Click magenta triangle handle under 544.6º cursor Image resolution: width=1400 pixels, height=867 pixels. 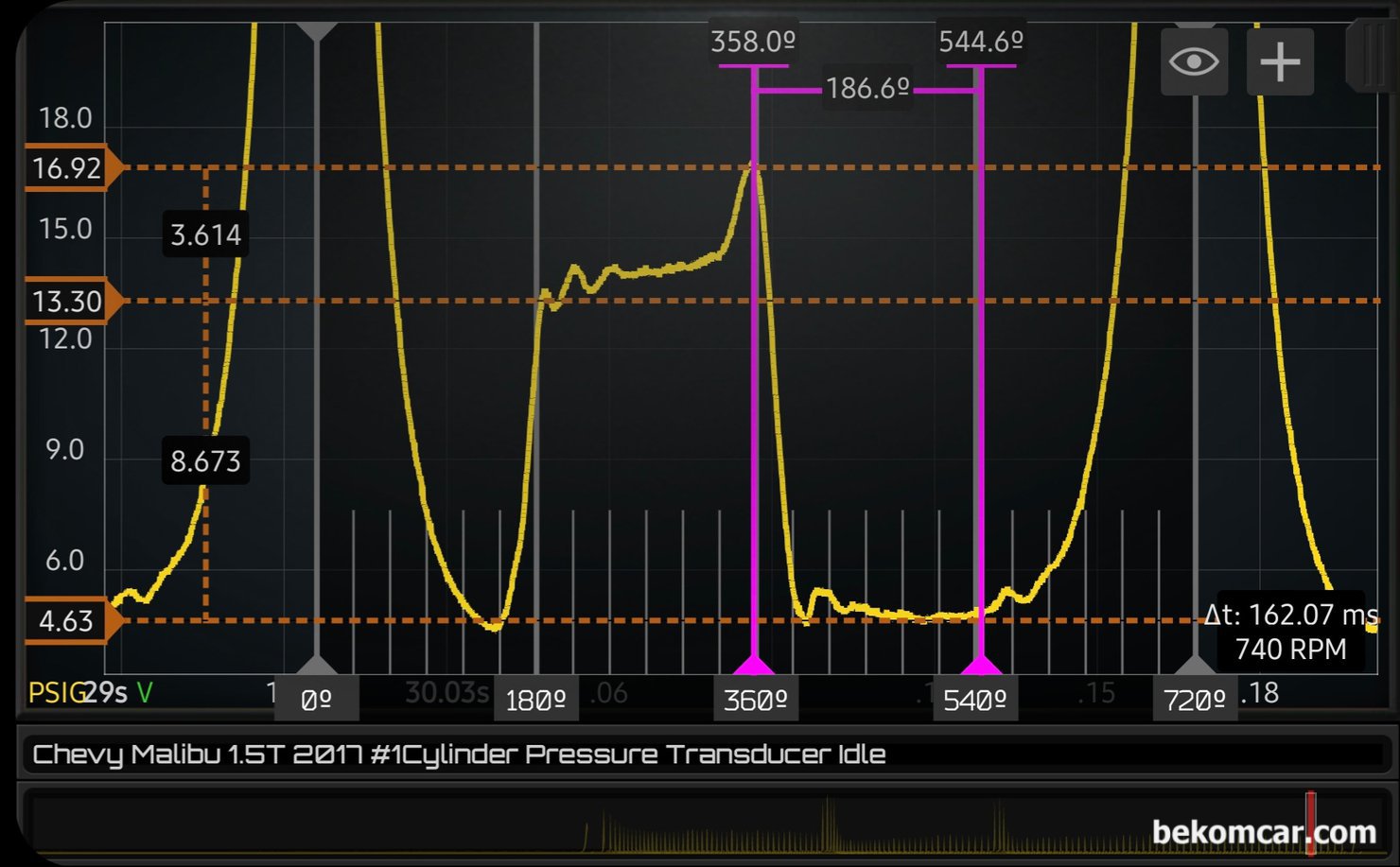[980, 665]
